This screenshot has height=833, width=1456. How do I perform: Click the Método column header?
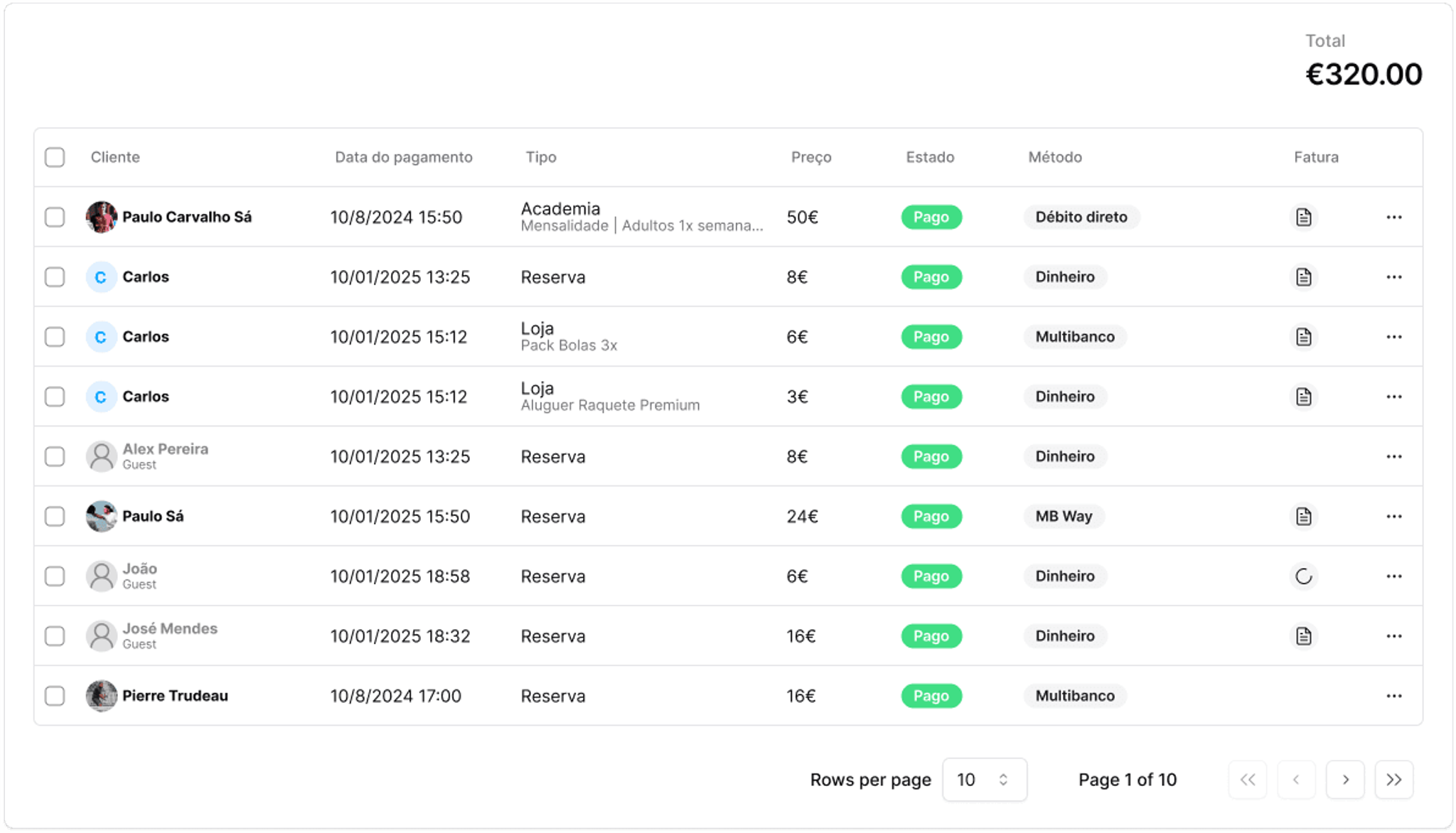point(1055,157)
